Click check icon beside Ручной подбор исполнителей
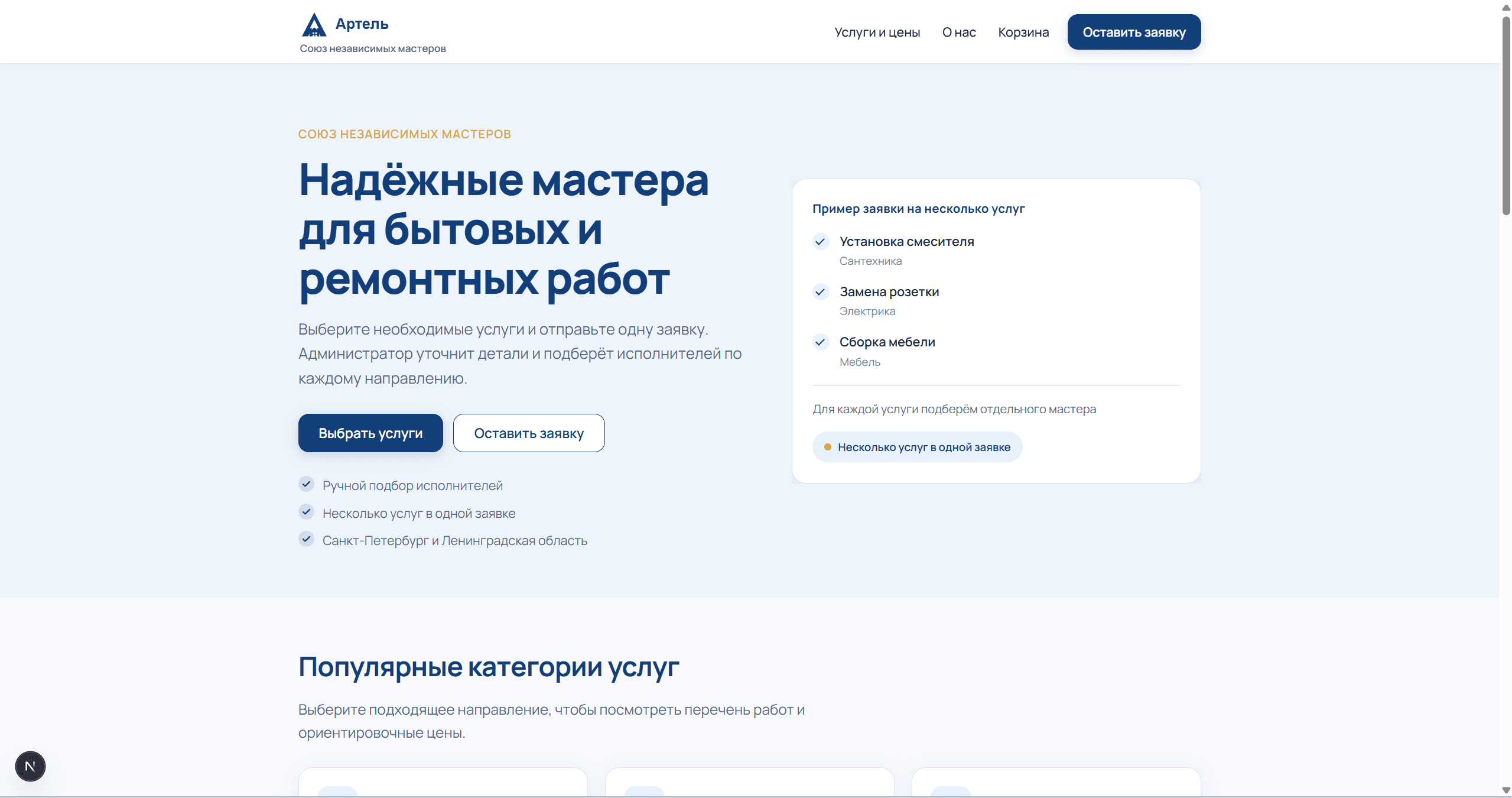The height and width of the screenshot is (798, 1512). click(x=306, y=484)
